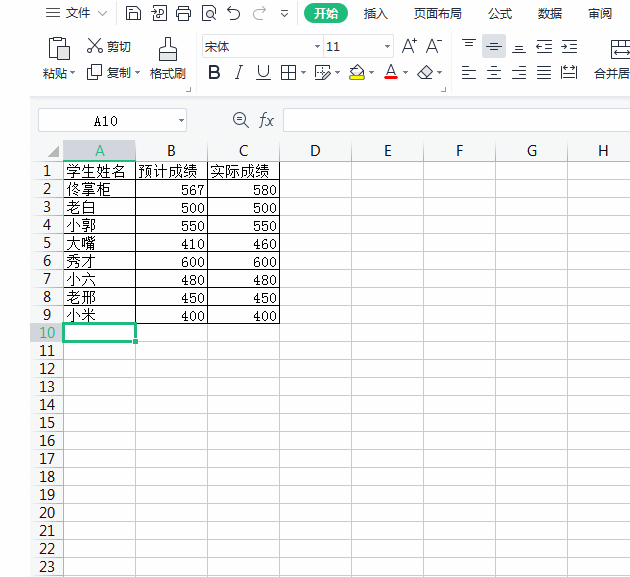The image size is (630, 577).
Task: Increase font size with A+ icon
Action: click(x=409, y=46)
